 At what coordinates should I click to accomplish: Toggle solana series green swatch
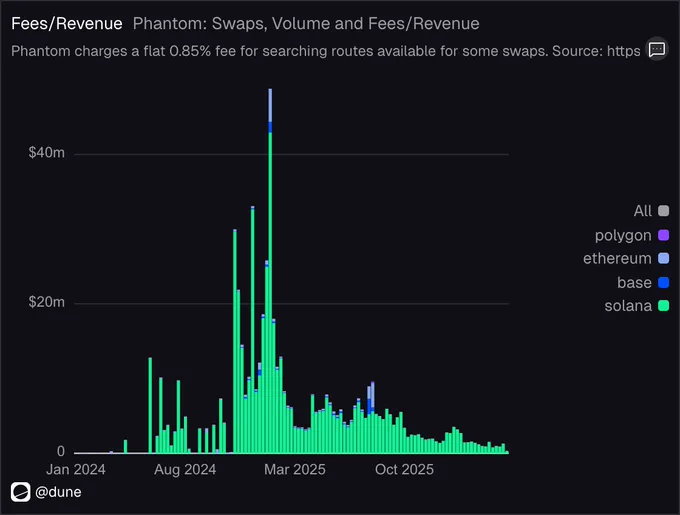(x=664, y=306)
